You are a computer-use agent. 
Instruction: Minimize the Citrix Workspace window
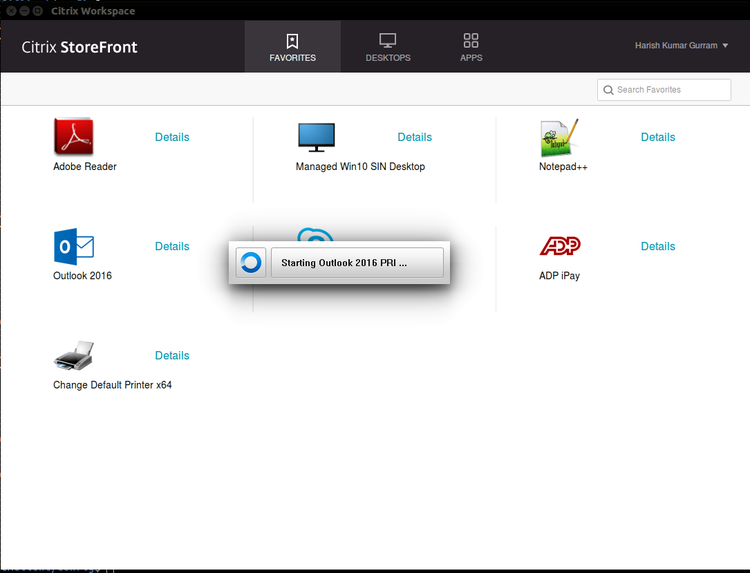tap(24, 11)
